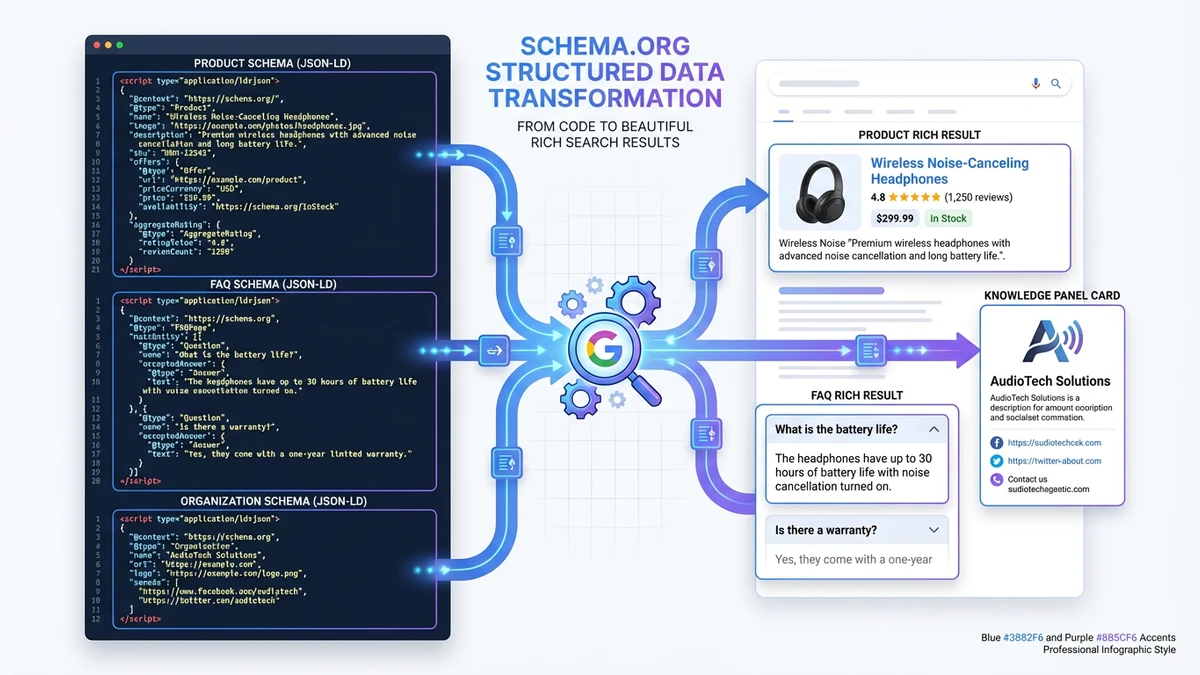Collapse the 'What is the battery life?' FAQ

tap(932, 429)
